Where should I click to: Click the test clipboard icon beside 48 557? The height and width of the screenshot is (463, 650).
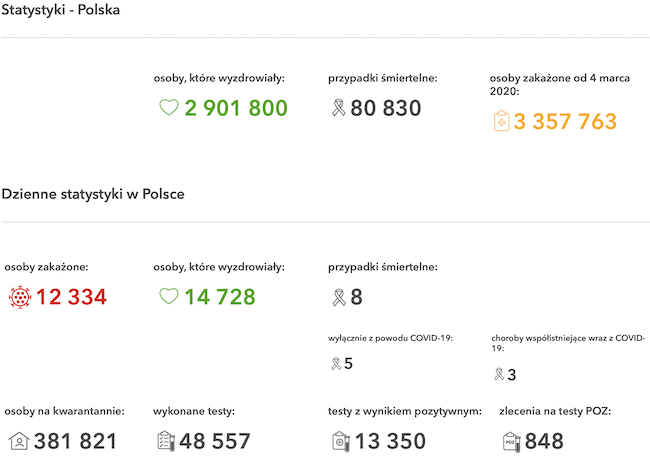(166, 441)
